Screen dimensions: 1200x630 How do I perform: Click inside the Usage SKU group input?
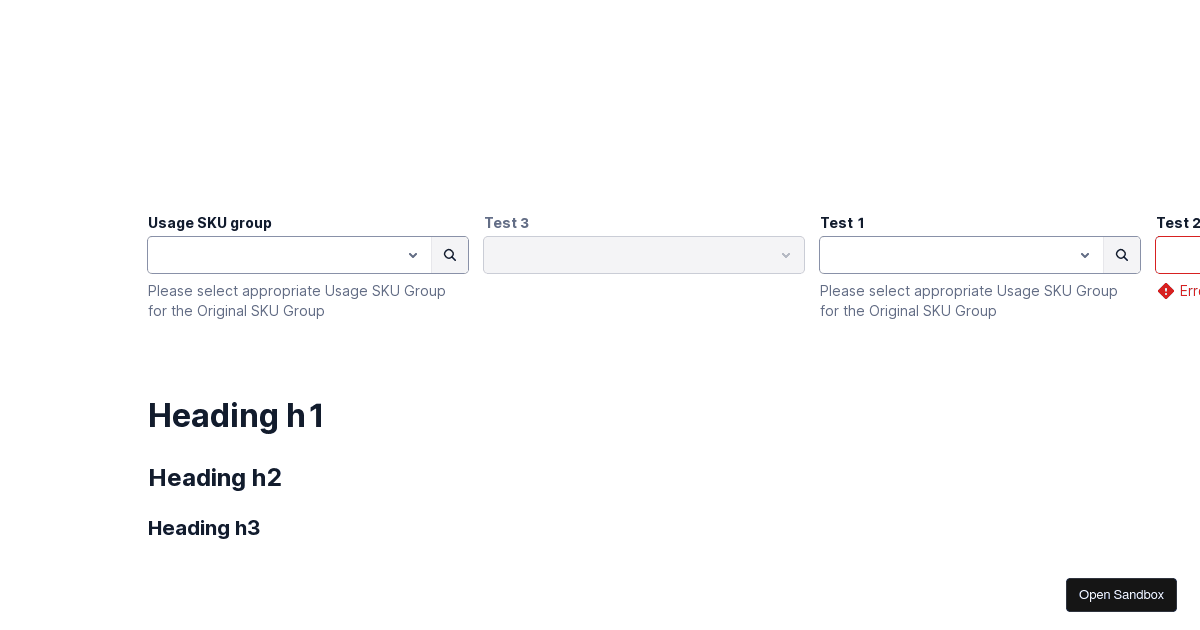tap(280, 255)
